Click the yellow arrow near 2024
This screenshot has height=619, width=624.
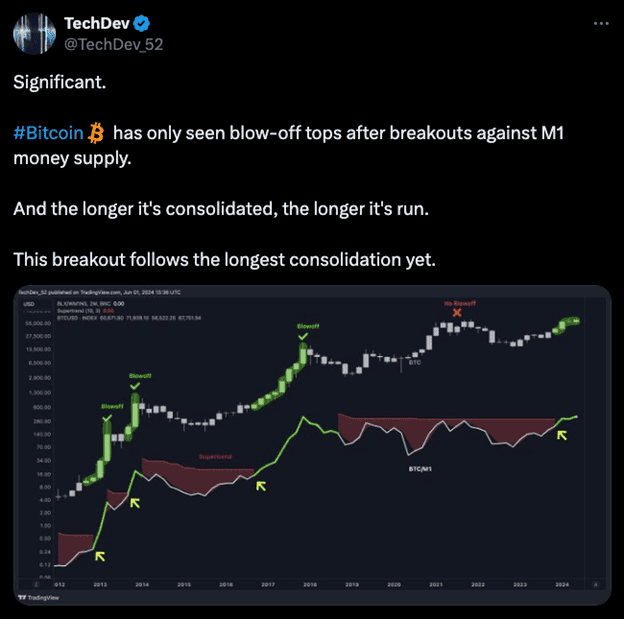click(563, 435)
